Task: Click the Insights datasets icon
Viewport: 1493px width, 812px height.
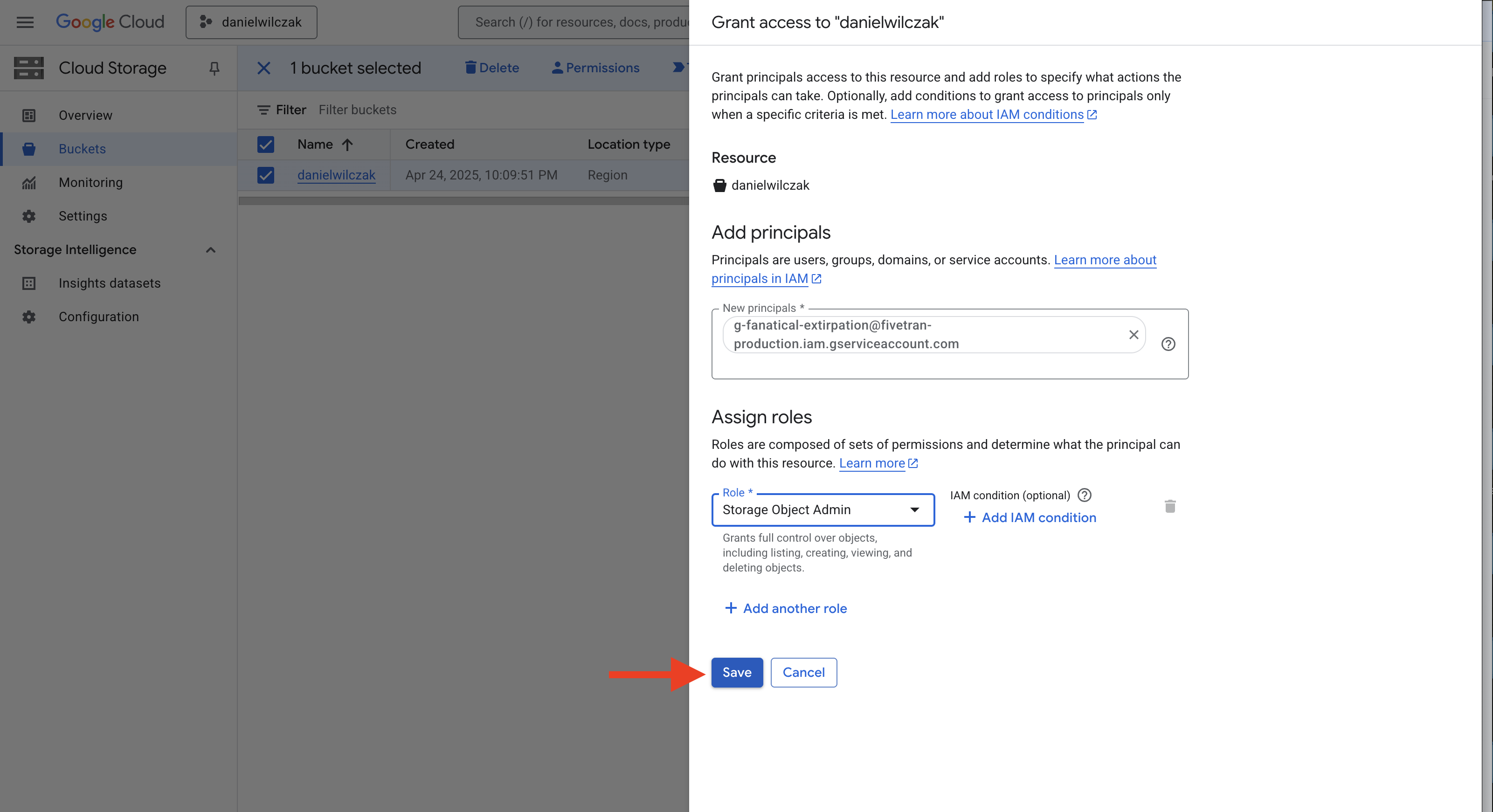Action: click(x=29, y=283)
